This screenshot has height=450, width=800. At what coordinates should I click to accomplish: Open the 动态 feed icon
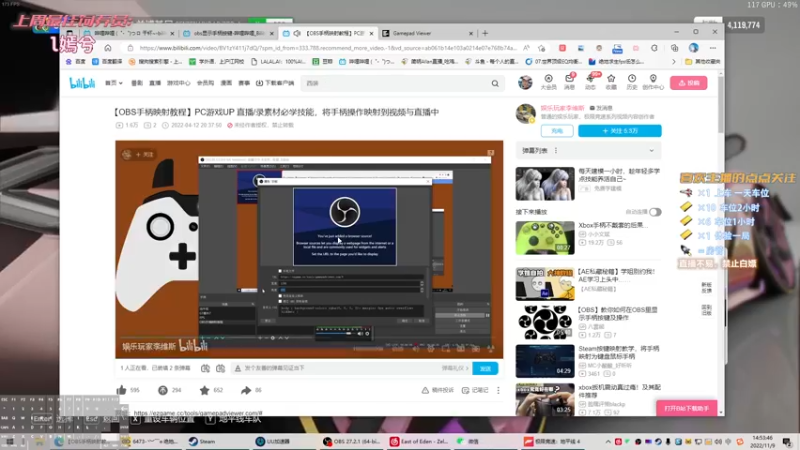tap(590, 82)
